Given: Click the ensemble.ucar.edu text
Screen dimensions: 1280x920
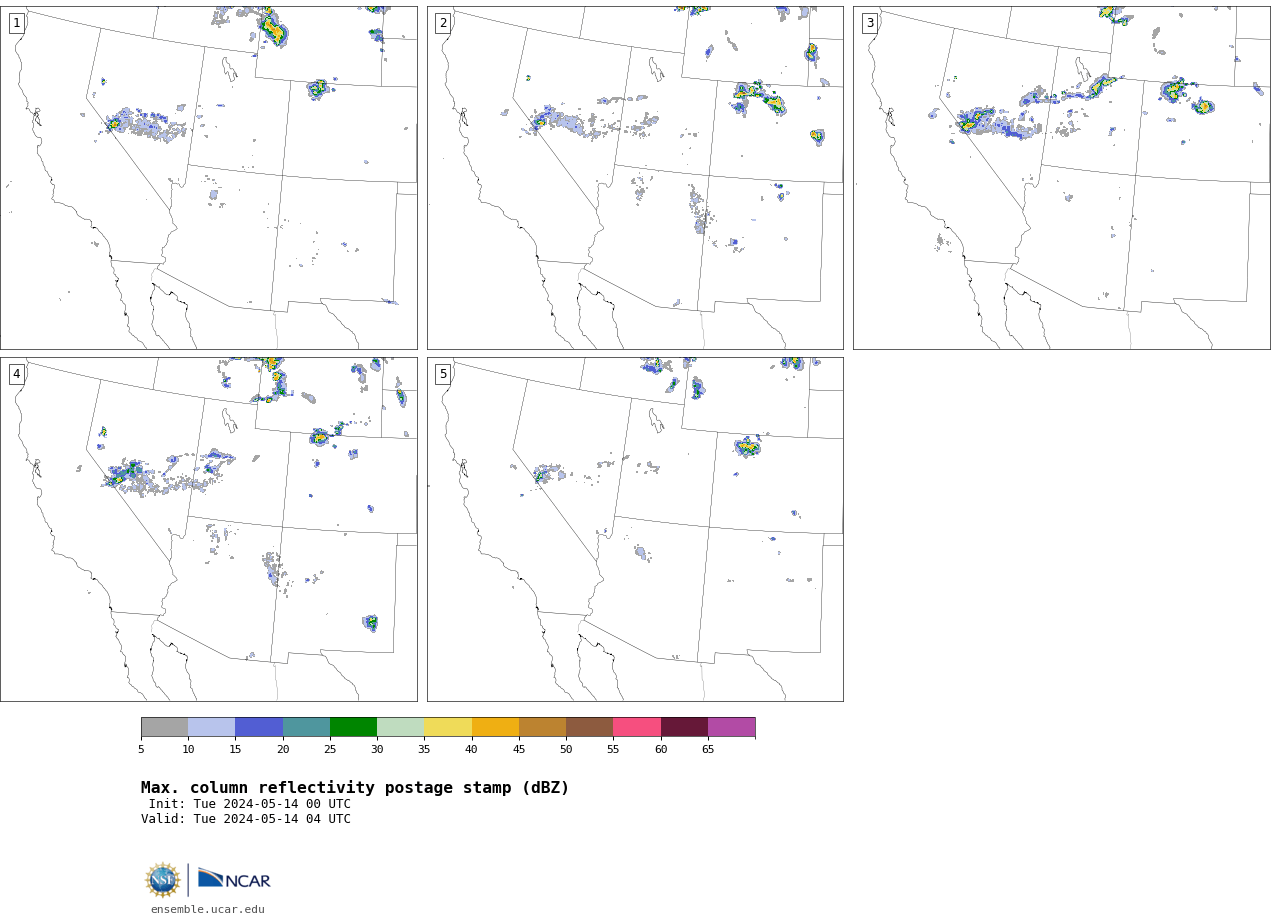Looking at the screenshot, I should [x=208, y=909].
